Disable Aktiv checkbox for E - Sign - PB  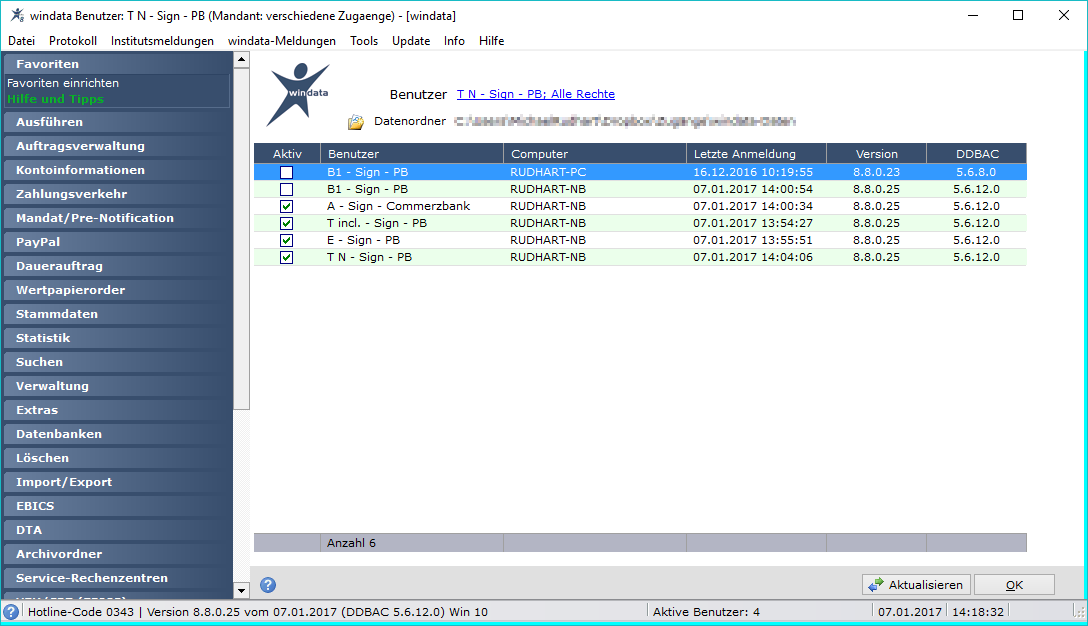click(x=287, y=240)
